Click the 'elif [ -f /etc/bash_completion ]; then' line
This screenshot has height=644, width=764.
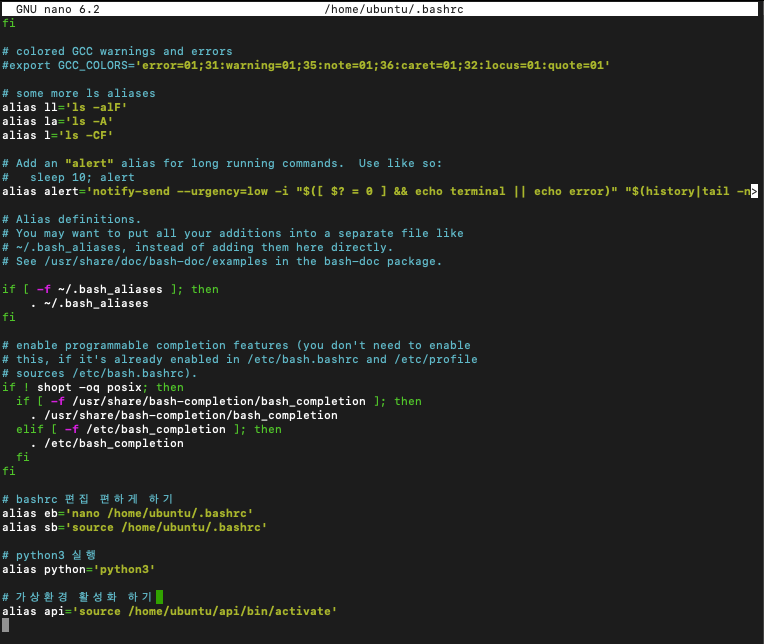pyautogui.click(x=149, y=430)
